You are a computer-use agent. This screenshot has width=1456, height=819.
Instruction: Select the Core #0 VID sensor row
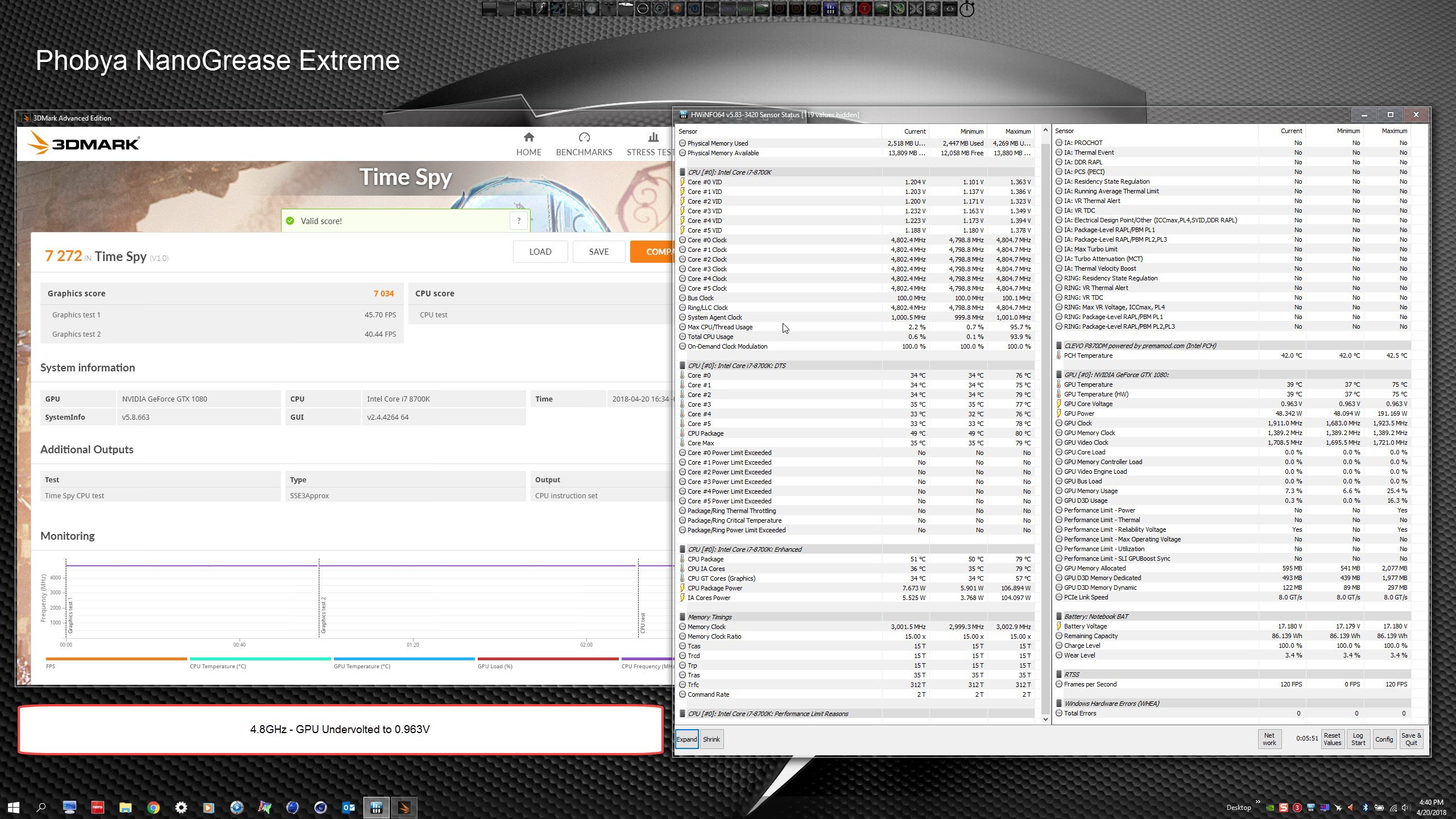click(x=855, y=182)
